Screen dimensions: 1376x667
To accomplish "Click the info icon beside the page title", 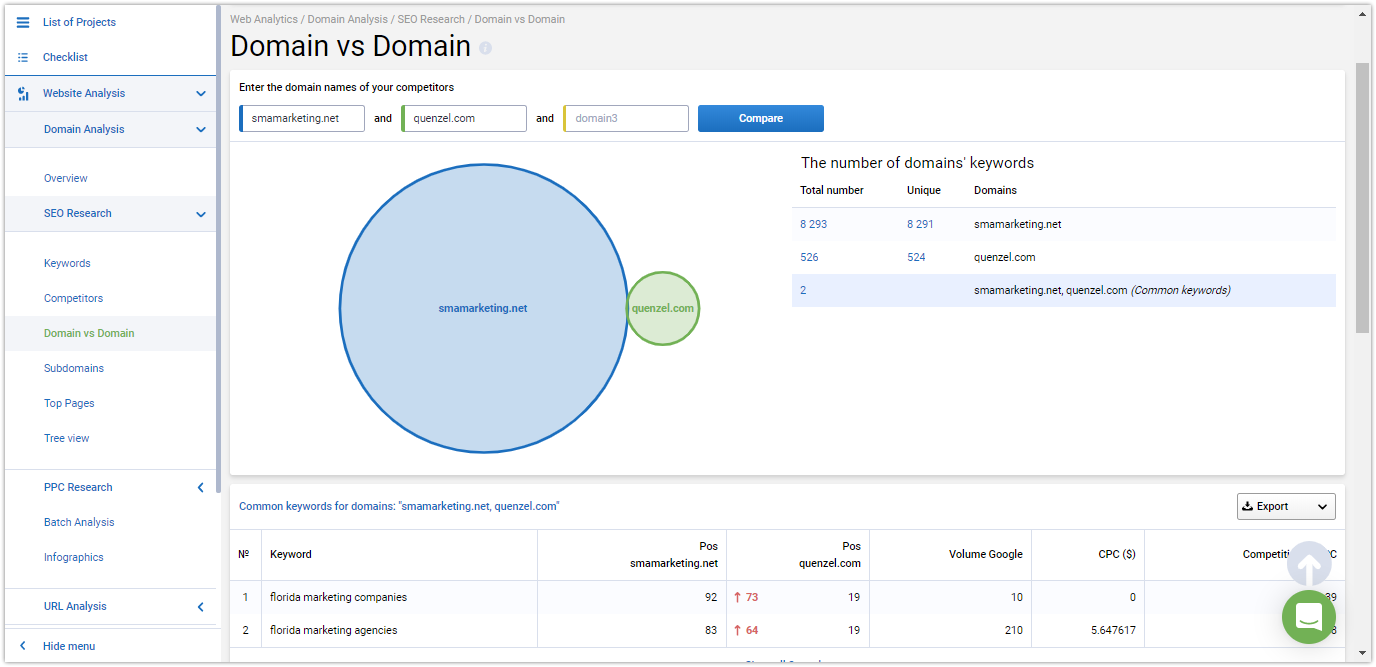I will pos(485,48).
